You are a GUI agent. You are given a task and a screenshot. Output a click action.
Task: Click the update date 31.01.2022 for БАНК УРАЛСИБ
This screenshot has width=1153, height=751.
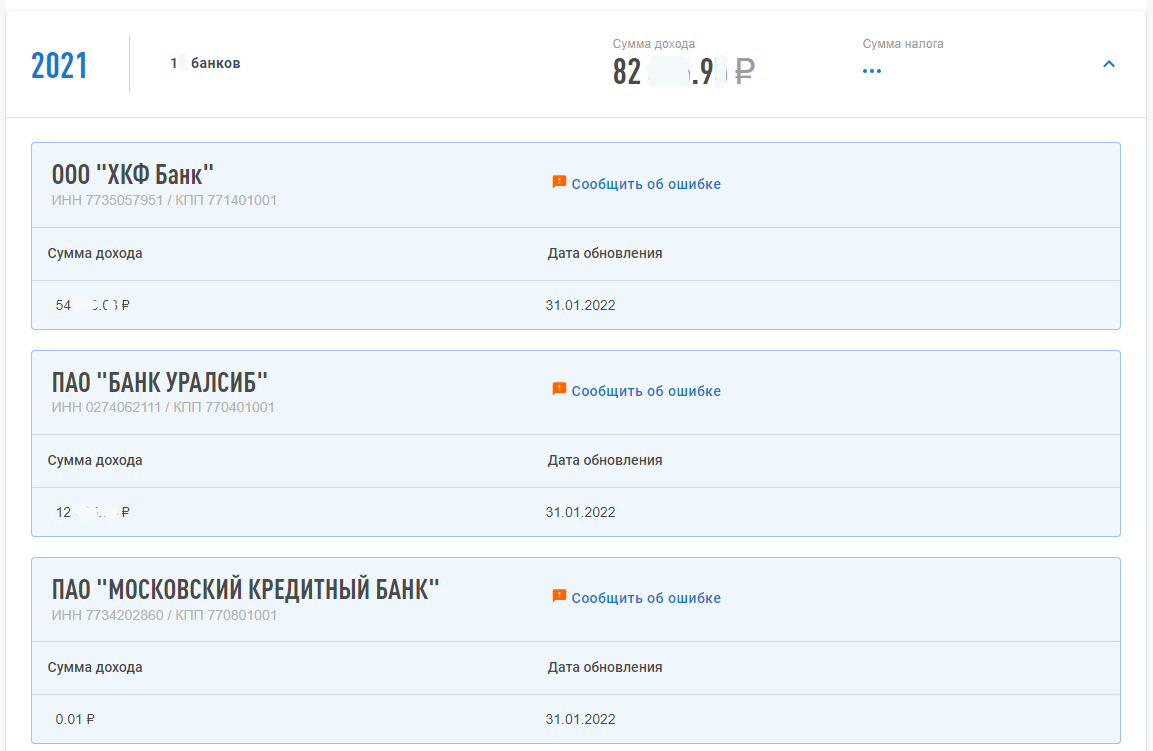tap(580, 513)
